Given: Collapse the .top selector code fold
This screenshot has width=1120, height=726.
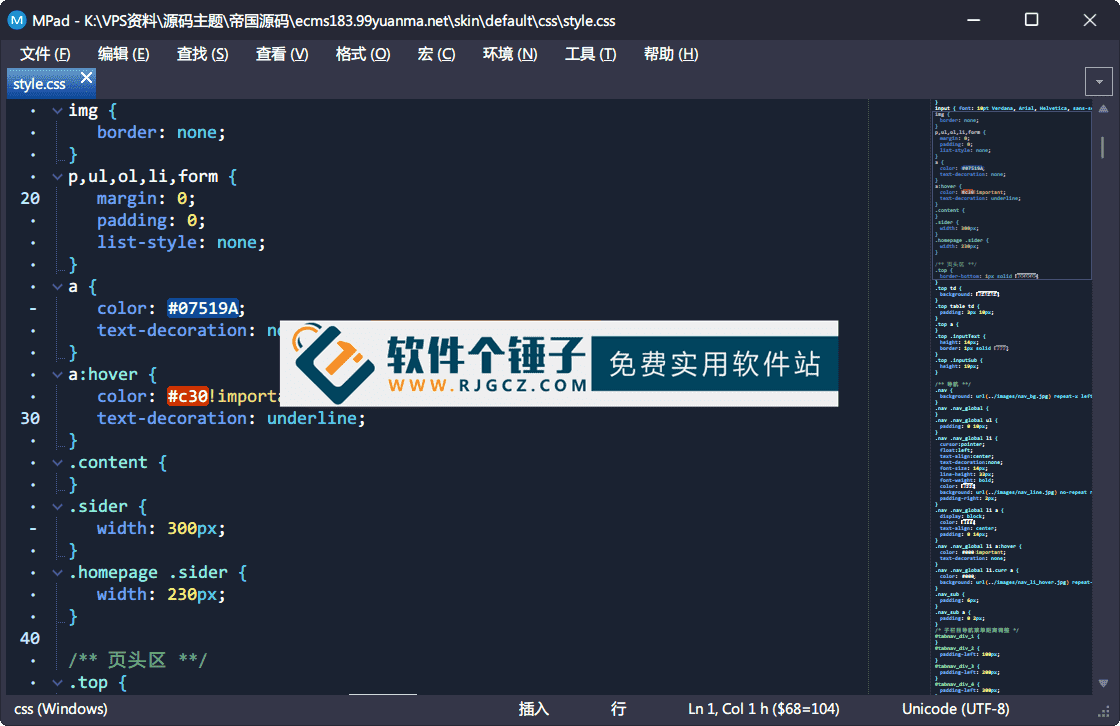Looking at the screenshot, I should tap(57, 682).
